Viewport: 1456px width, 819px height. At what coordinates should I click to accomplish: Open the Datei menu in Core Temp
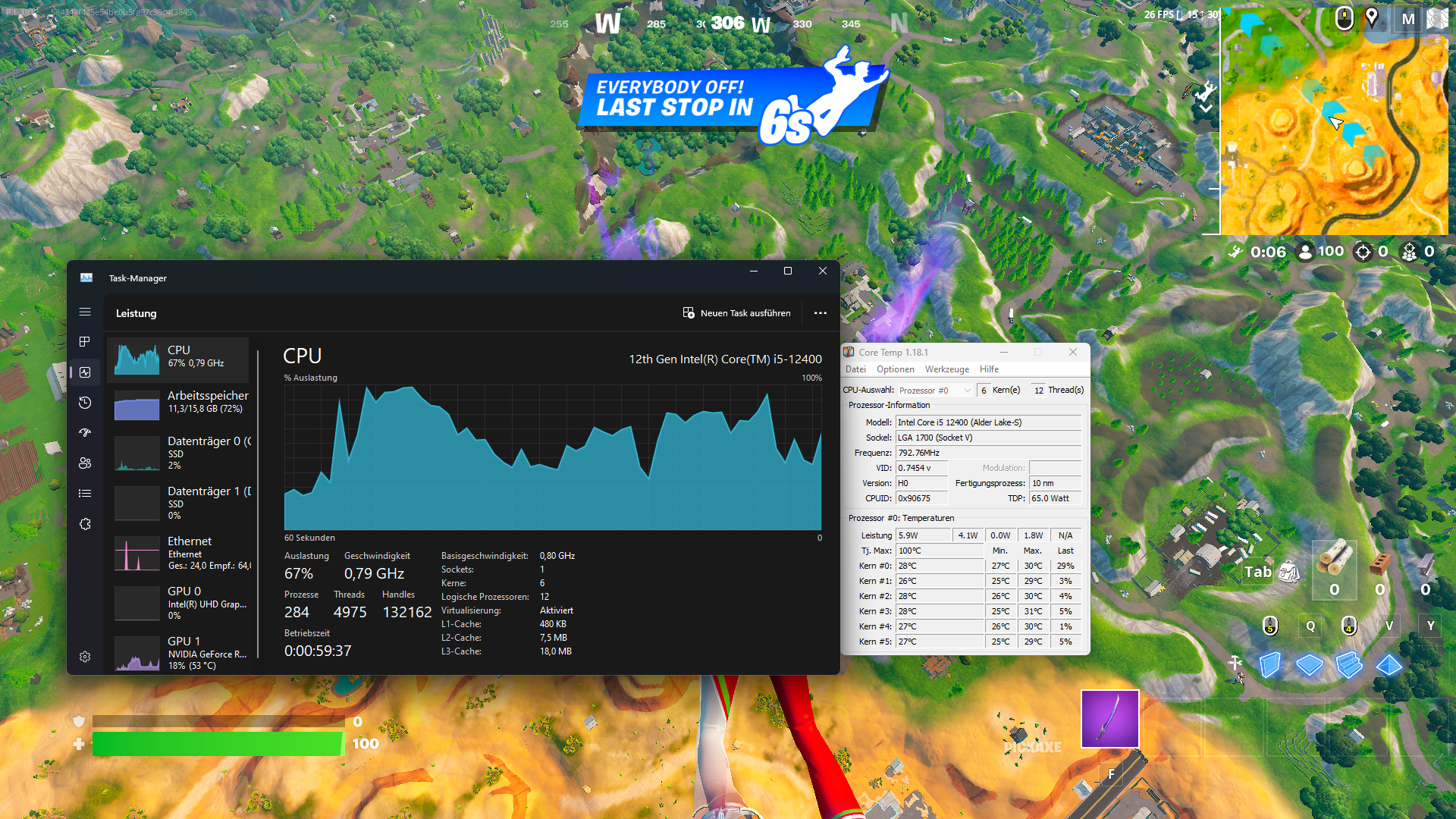pyautogui.click(x=855, y=369)
